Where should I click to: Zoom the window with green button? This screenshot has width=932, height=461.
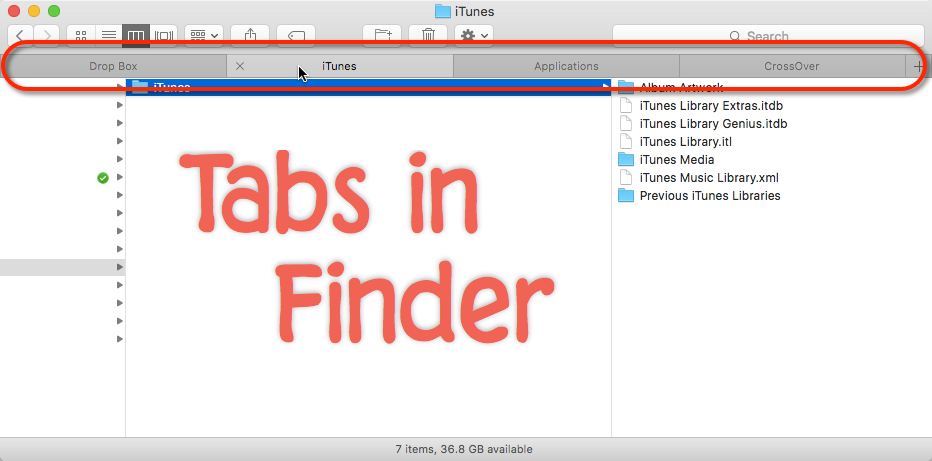coord(53,11)
